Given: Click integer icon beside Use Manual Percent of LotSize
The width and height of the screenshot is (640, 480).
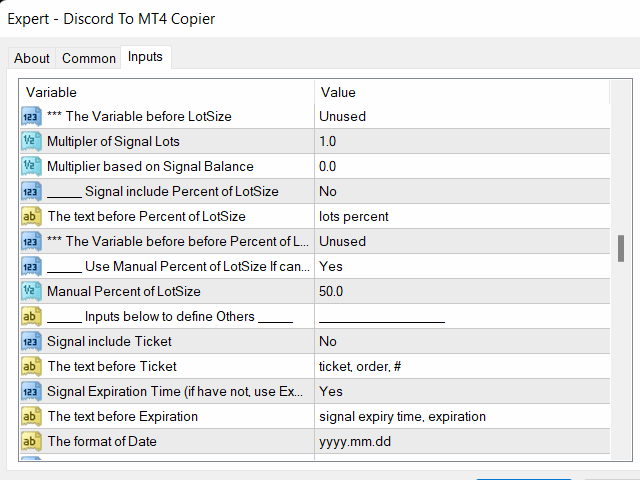Looking at the screenshot, I should (31, 267).
